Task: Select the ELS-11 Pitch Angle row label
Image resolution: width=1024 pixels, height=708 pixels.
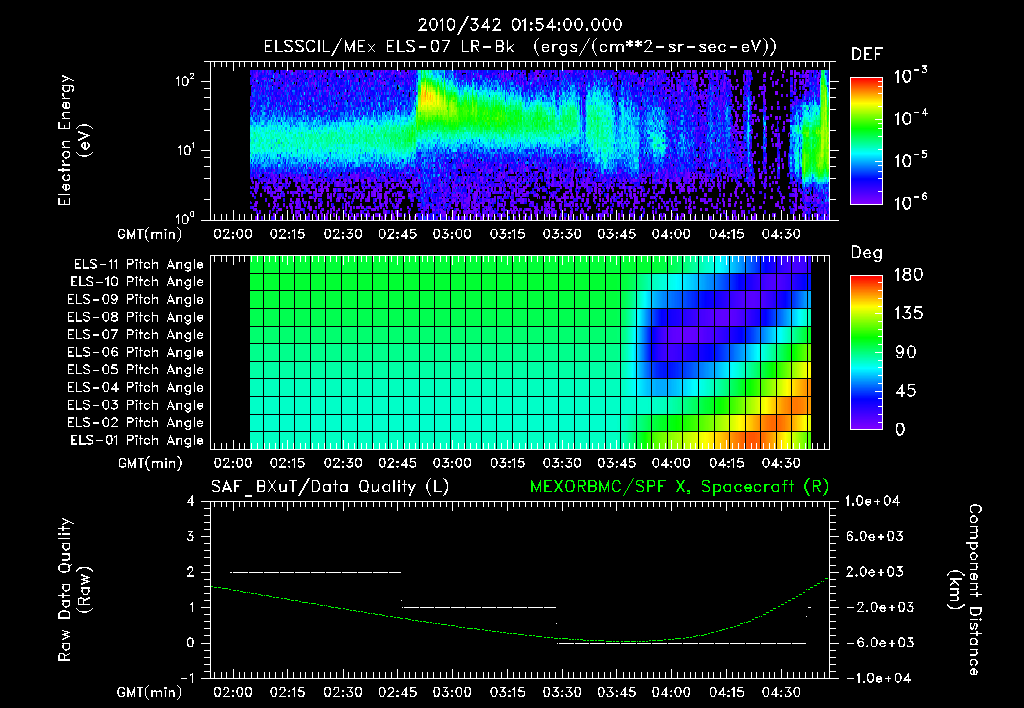Action: coord(138,265)
